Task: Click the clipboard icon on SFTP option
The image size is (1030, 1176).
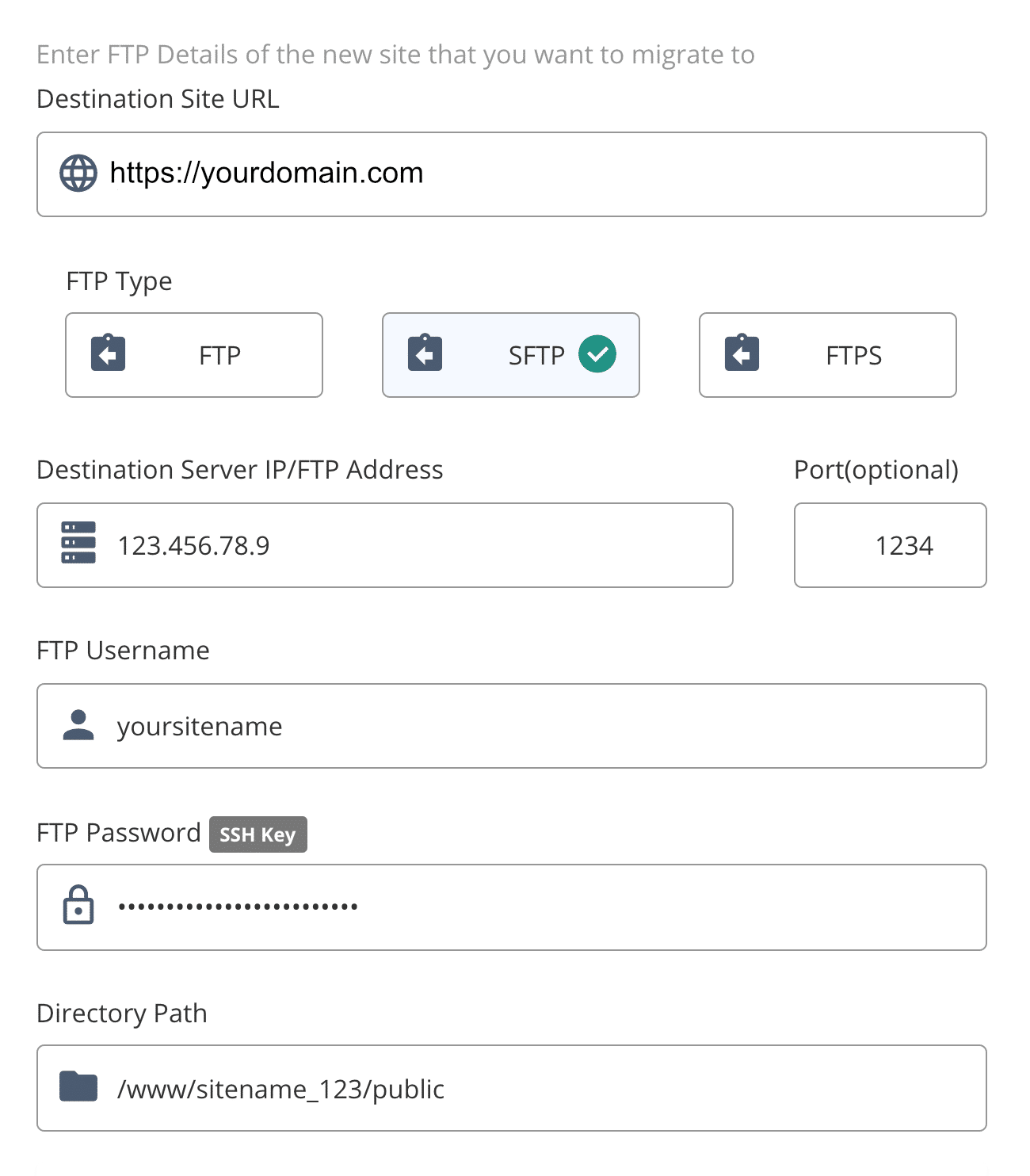Action: [x=425, y=353]
